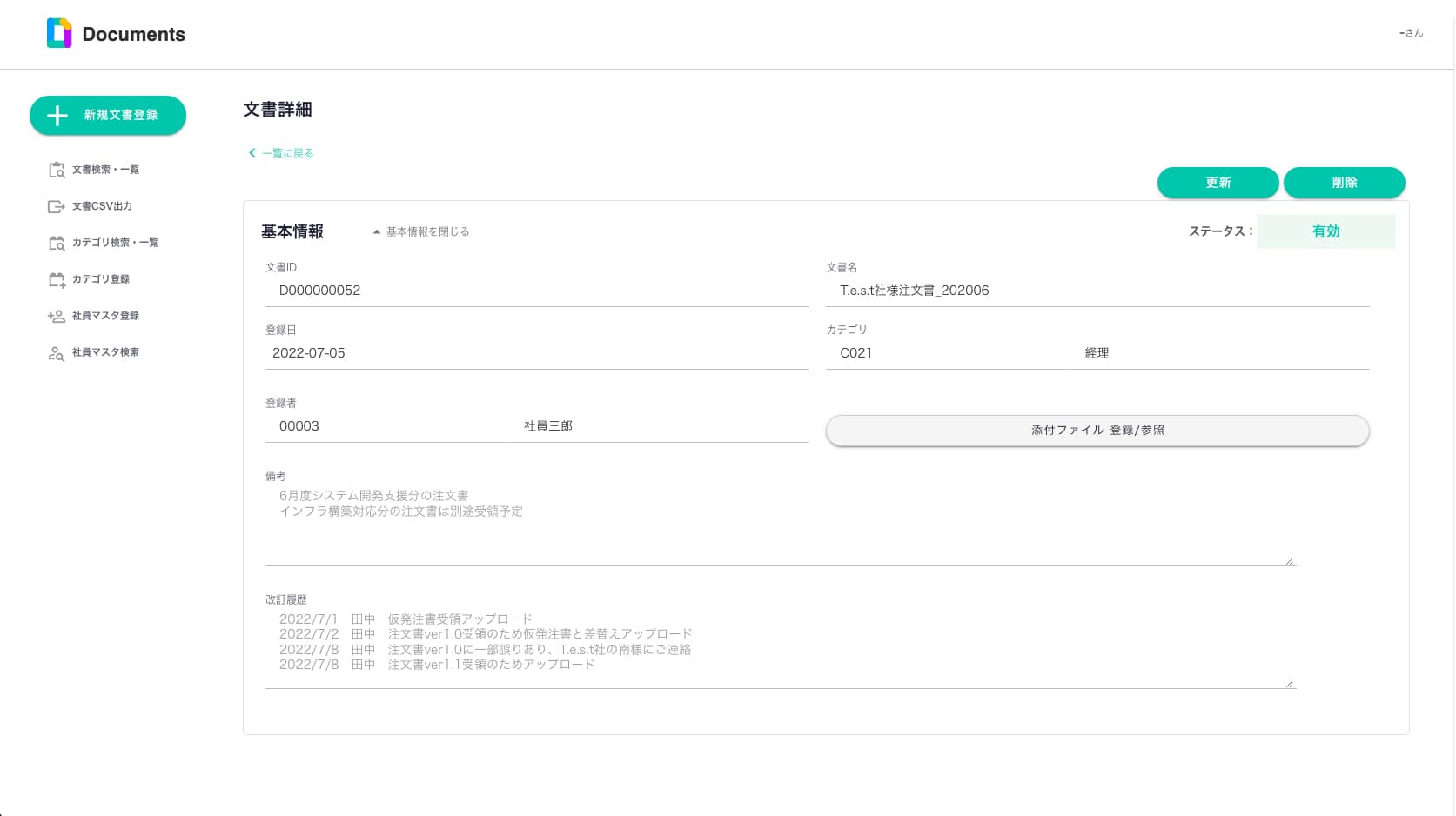Image resolution: width=1456 pixels, height=816 pixels.
Task: Click the 備考 textarea resize handle
Action: pyautogui.click(x=1289, y=561)
